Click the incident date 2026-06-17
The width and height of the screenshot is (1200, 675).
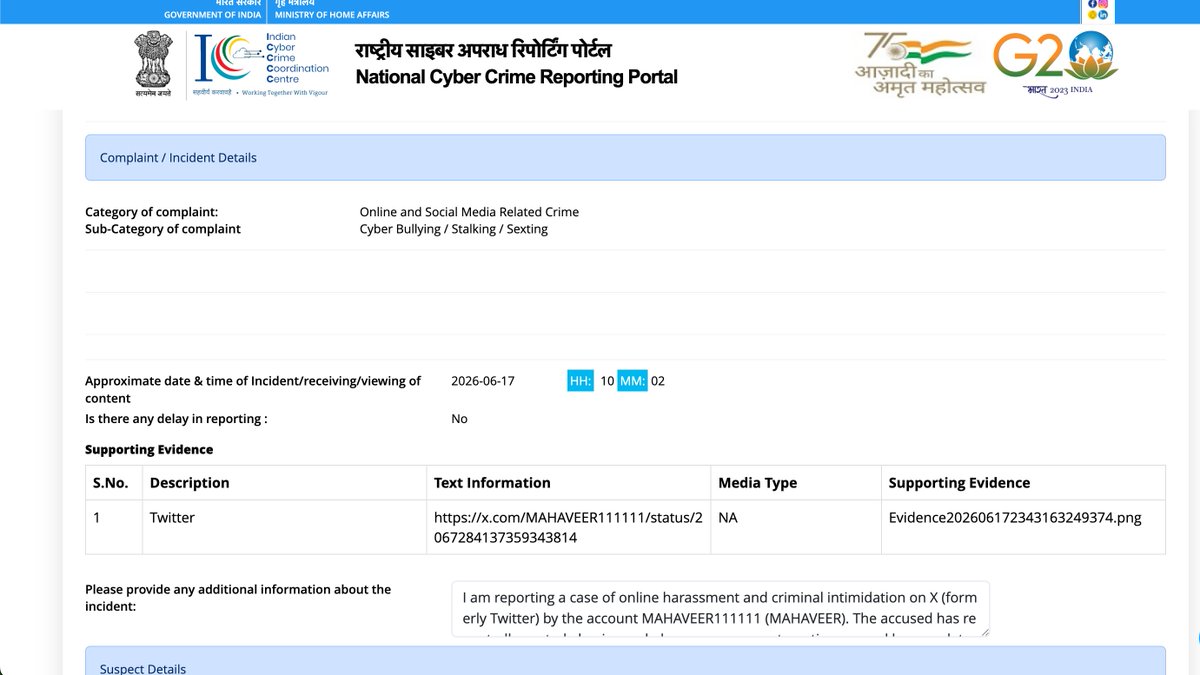(x=483, y=381)
